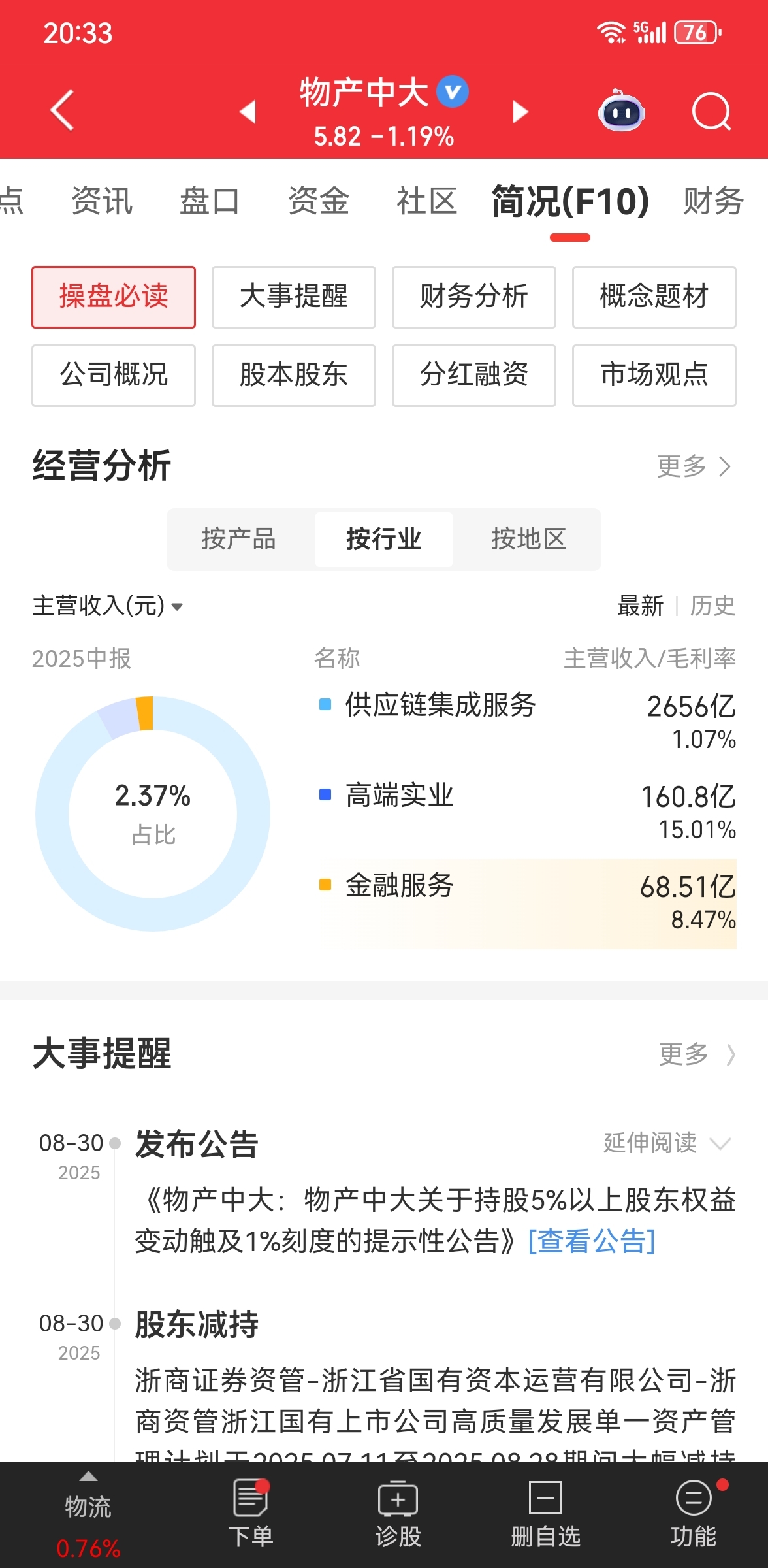Tap the 下单 order icon
Viewport: 768px width, 1568px height.
click(251, 1514)
